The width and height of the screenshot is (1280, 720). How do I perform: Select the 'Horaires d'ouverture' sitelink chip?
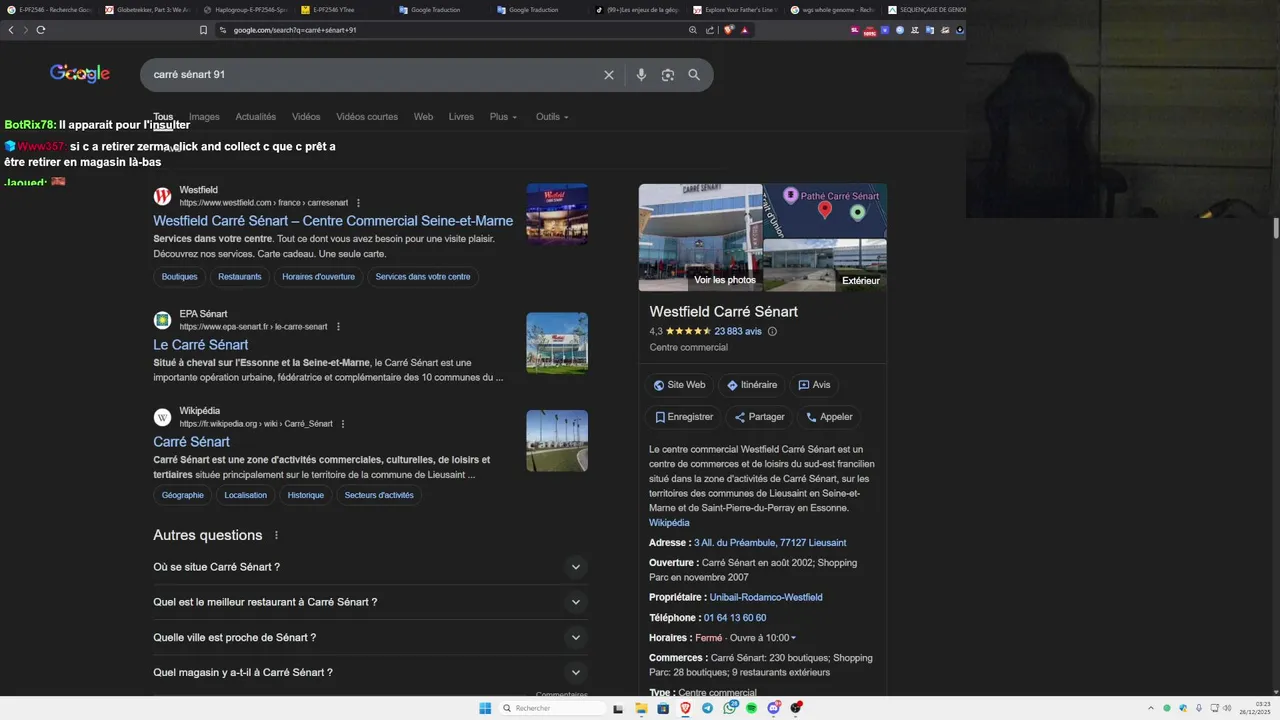(x=318, y=277)
